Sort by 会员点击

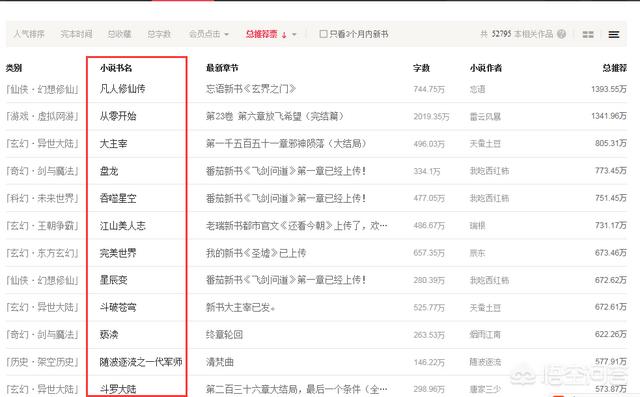point(204,34)
